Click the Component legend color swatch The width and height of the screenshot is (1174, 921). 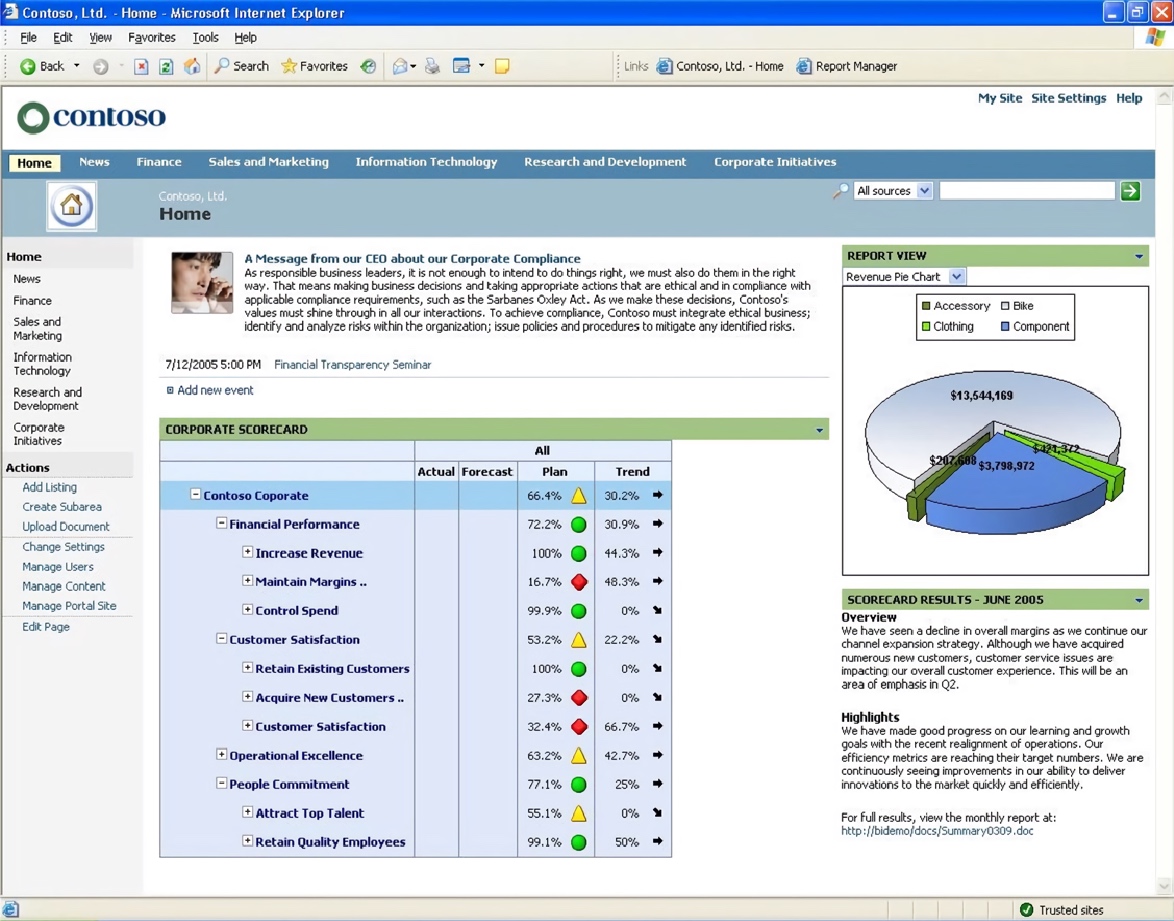1006,326
